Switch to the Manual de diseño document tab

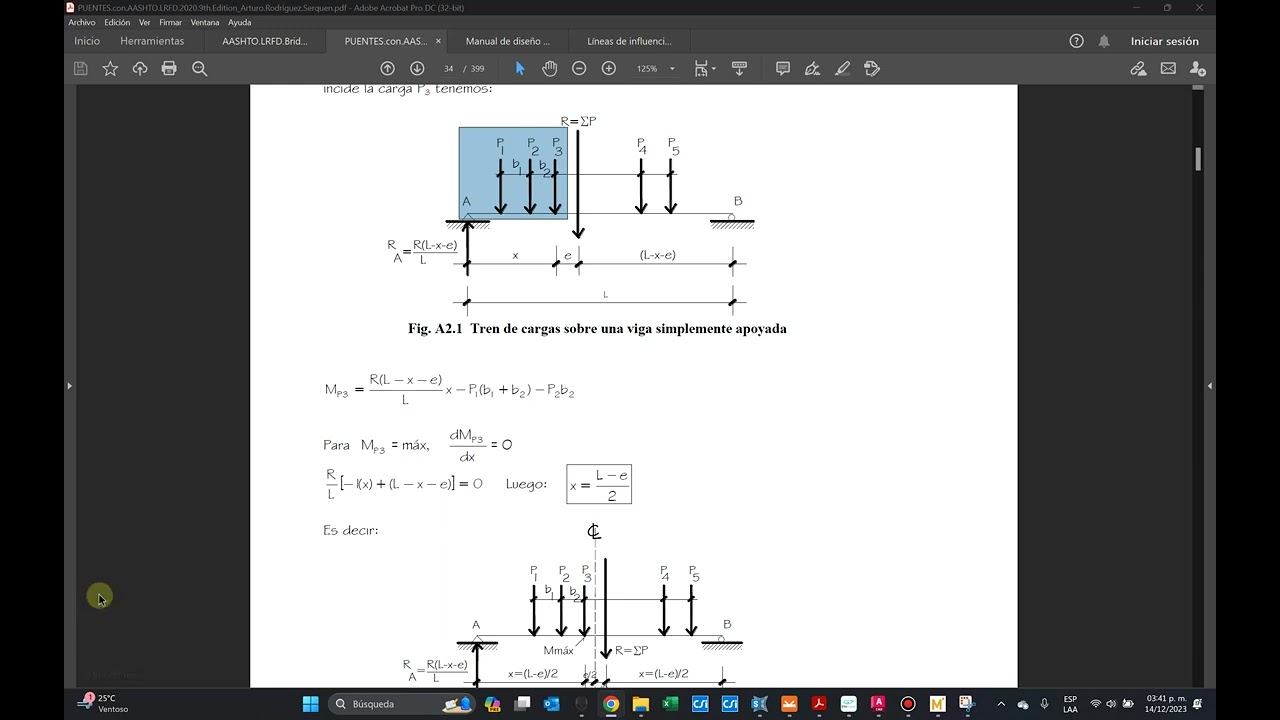[508, 41]
